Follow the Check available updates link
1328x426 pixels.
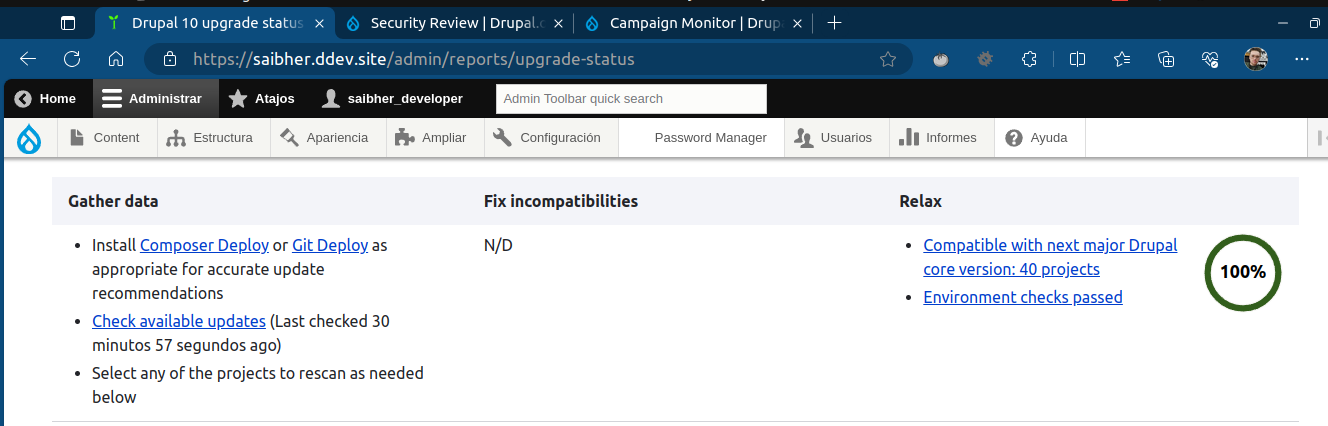pyautogui.click(x=179, y=321)
